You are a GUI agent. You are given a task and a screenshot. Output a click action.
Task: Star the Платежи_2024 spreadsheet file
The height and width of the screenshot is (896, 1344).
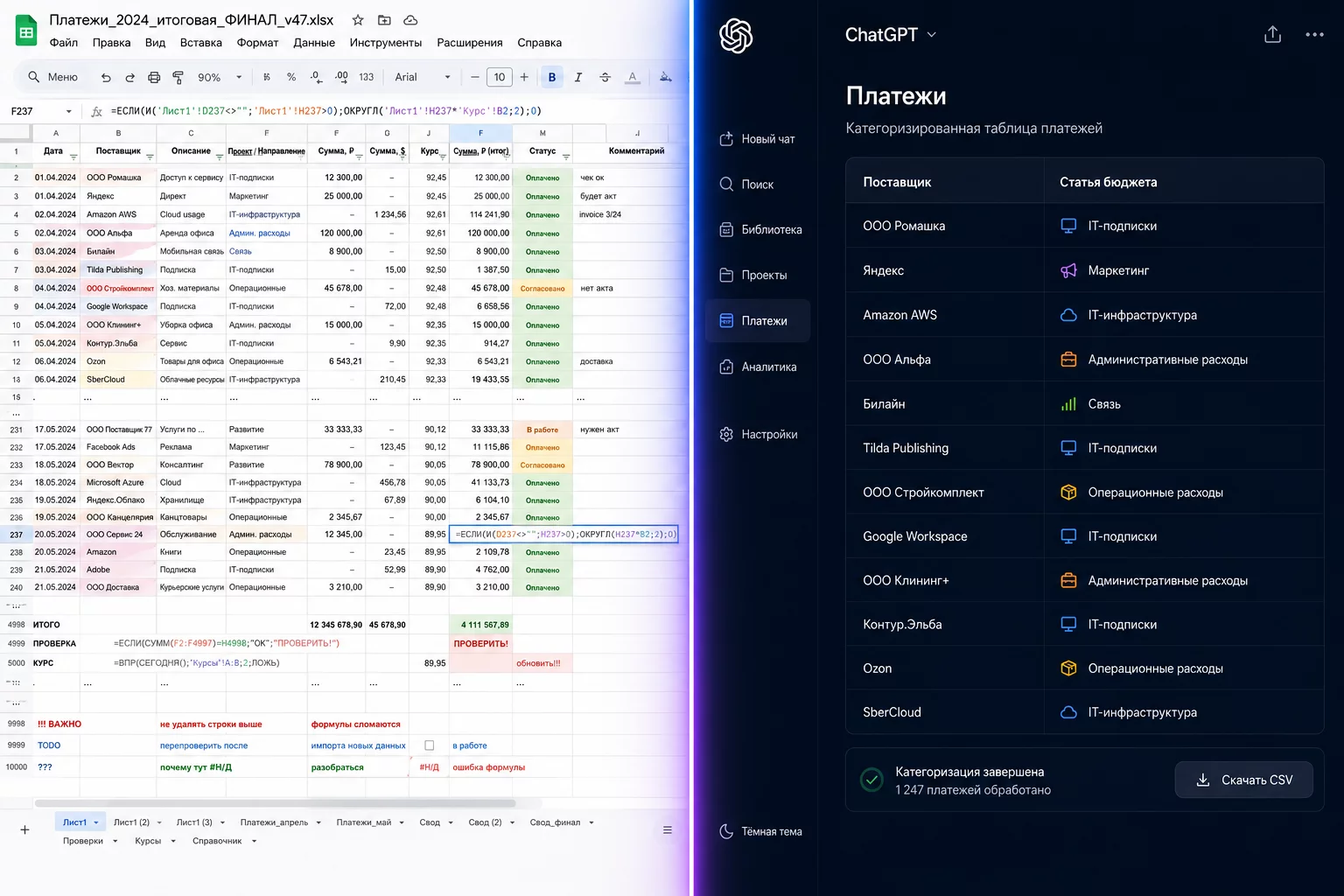(x=358, y=20)
